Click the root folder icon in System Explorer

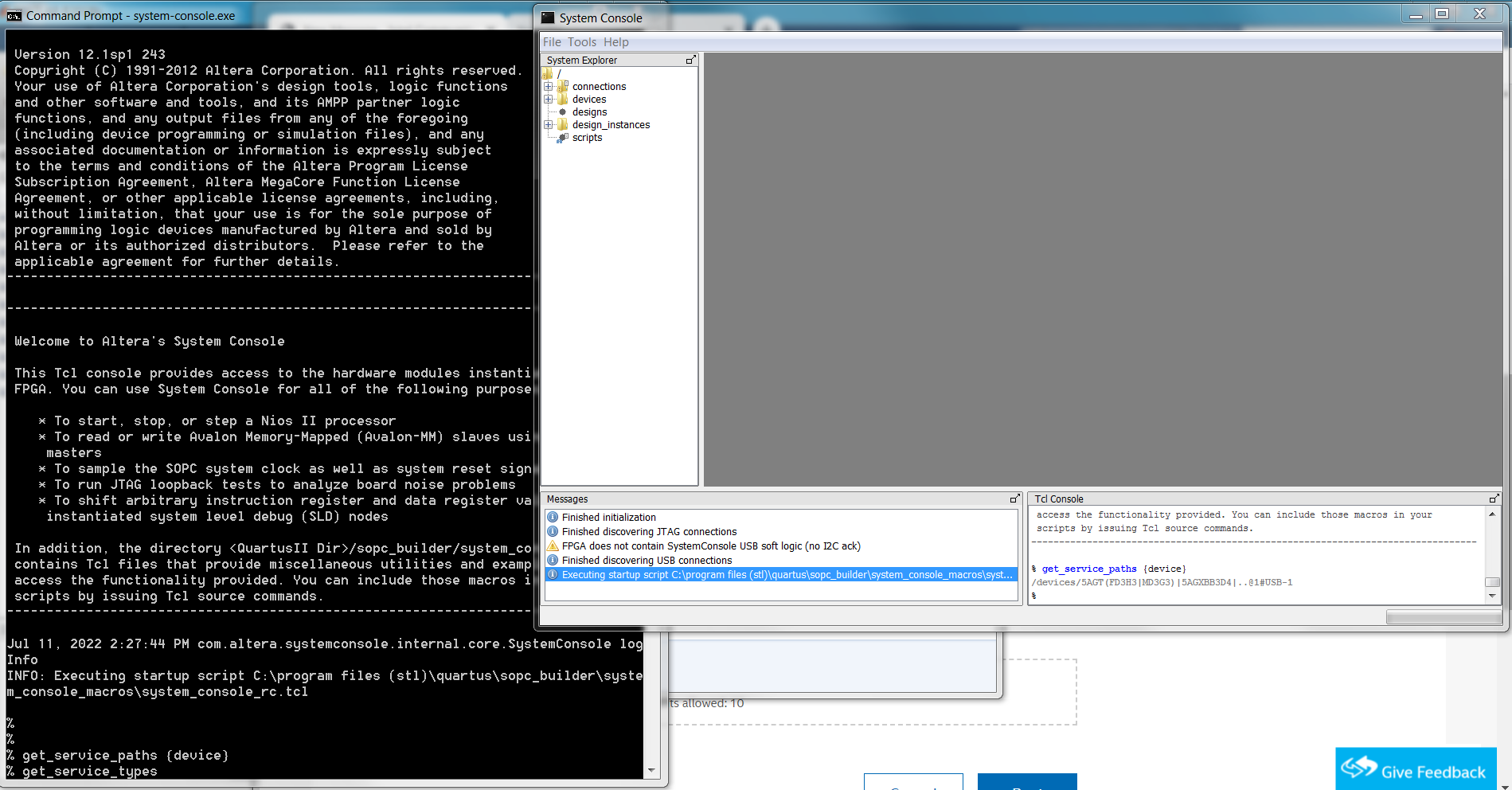548,73
